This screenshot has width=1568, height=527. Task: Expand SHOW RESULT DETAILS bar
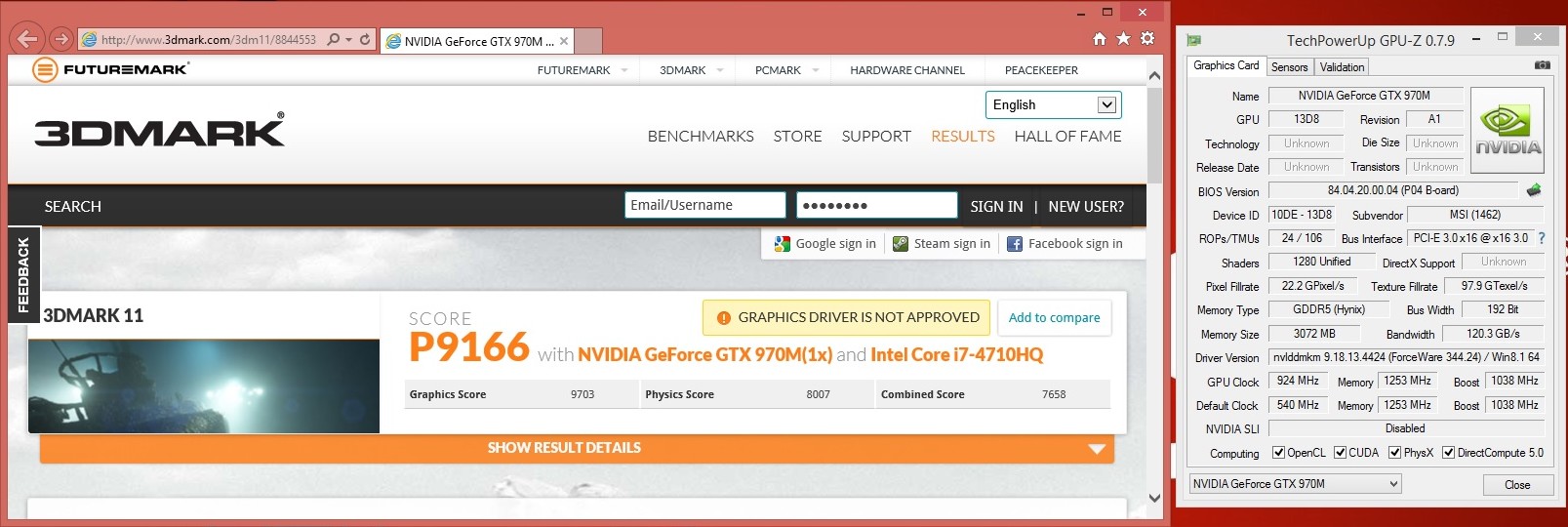(x=577, y=448)
